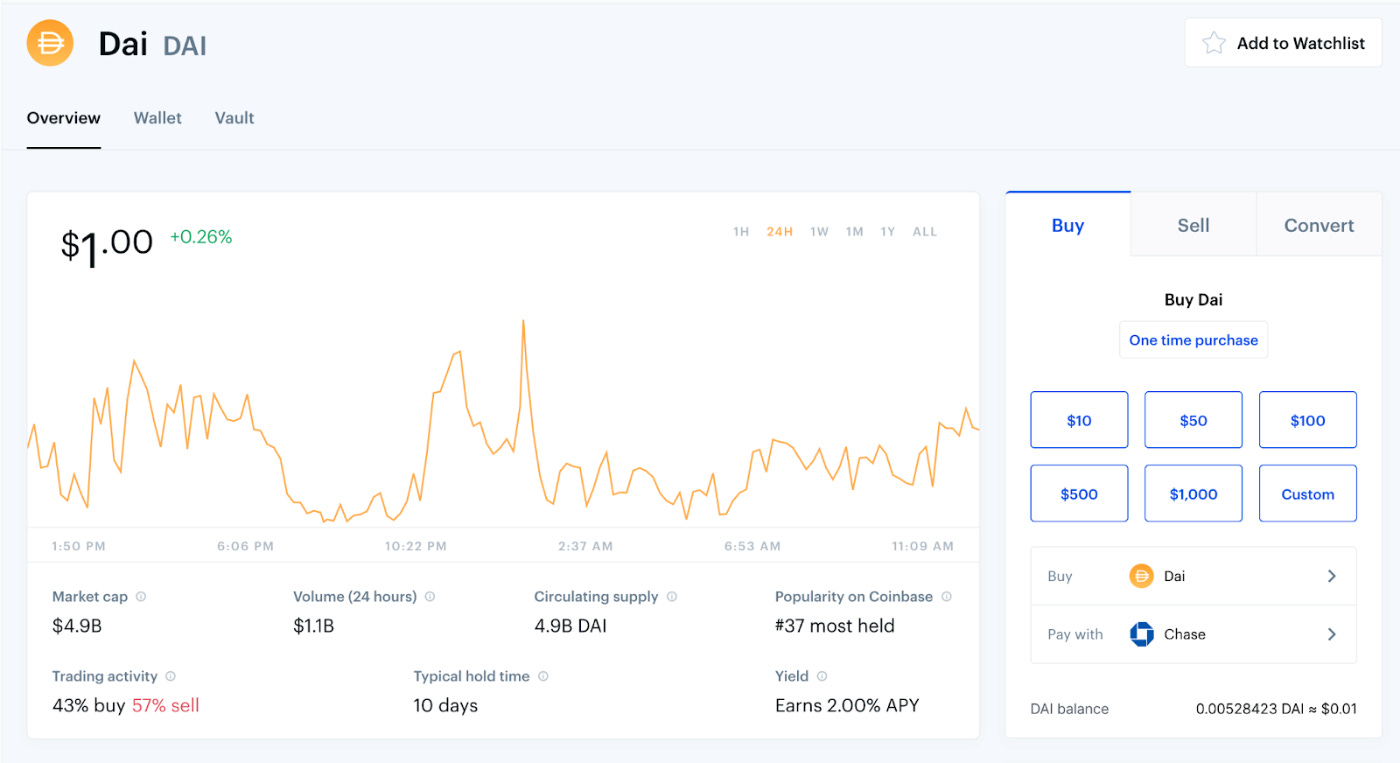Viewport: 1400px width, 763px height.
Task: Open the One time purchase frequency selector
Action: [1193, 340]
